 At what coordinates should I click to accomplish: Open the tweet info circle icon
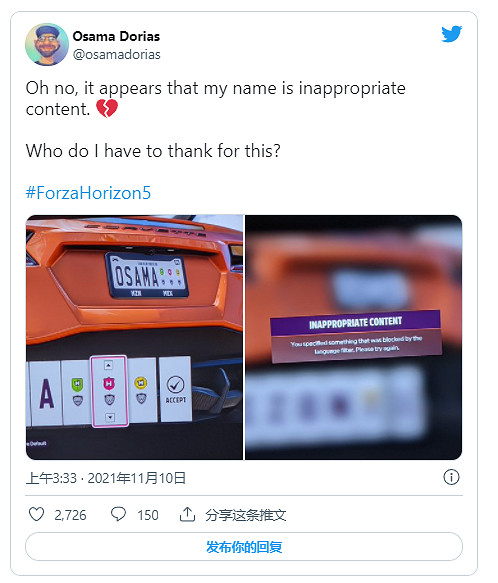pyautogui.click(x=451, y=477)
